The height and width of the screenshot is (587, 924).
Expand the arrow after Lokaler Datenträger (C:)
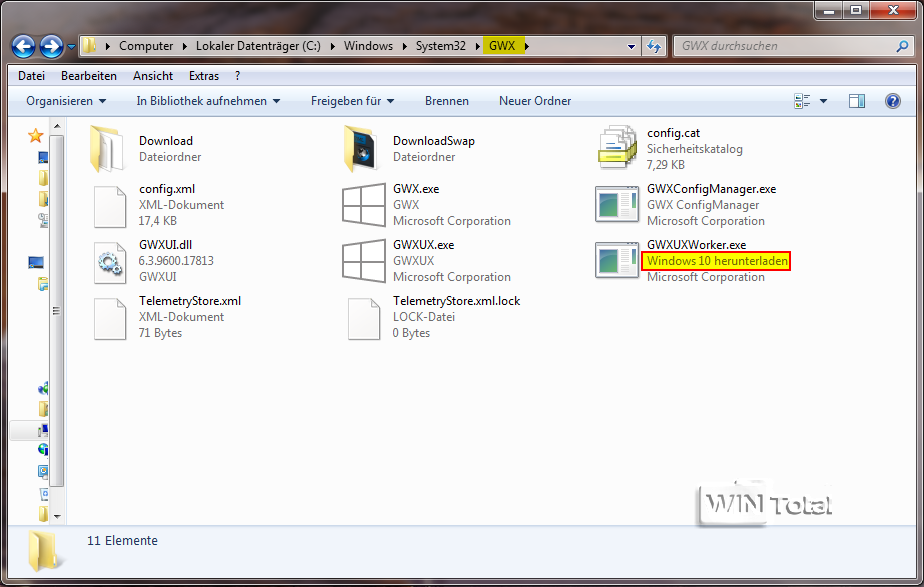[332, 46]
